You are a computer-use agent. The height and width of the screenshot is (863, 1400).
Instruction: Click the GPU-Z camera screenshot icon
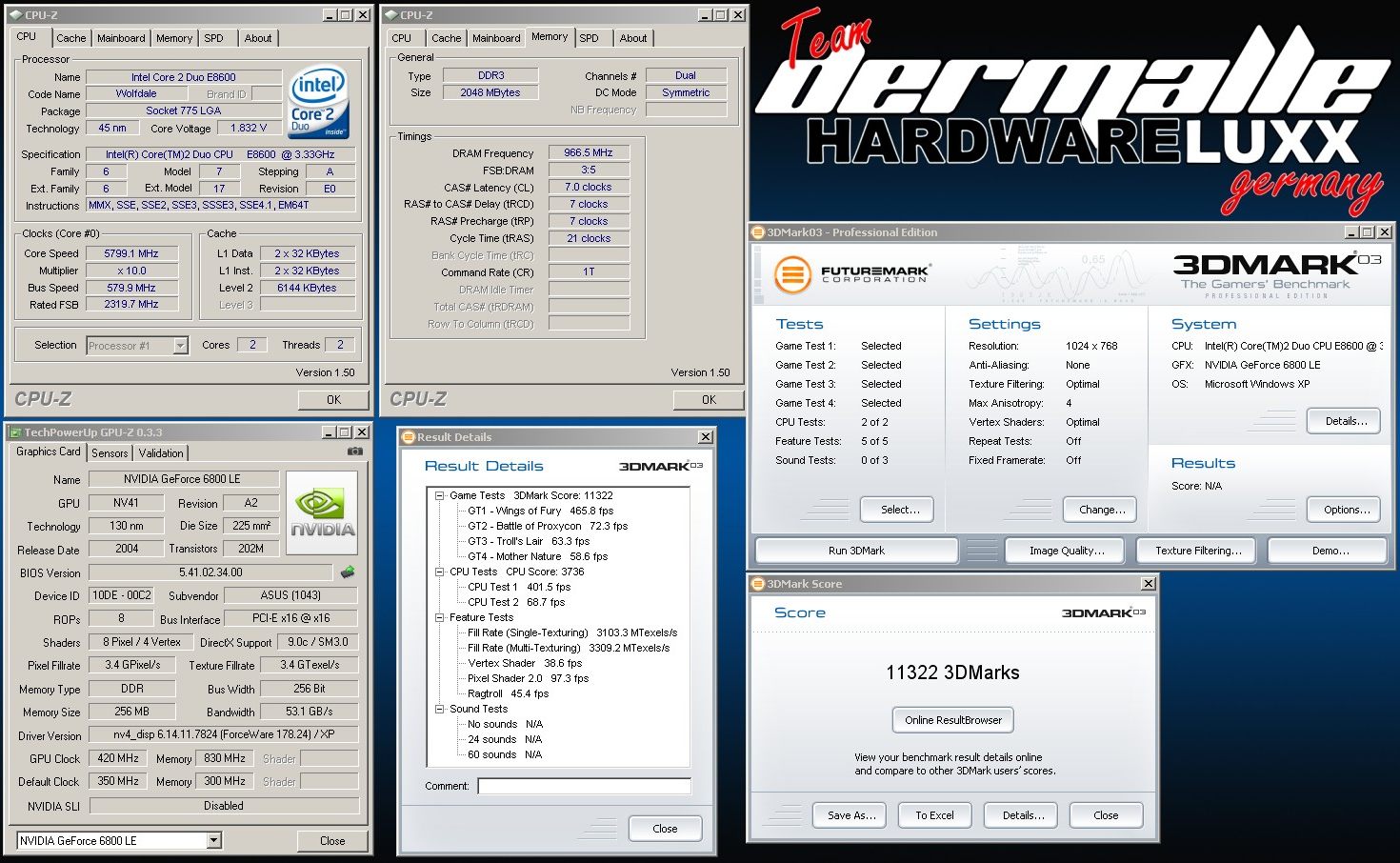tap(354, 452)
